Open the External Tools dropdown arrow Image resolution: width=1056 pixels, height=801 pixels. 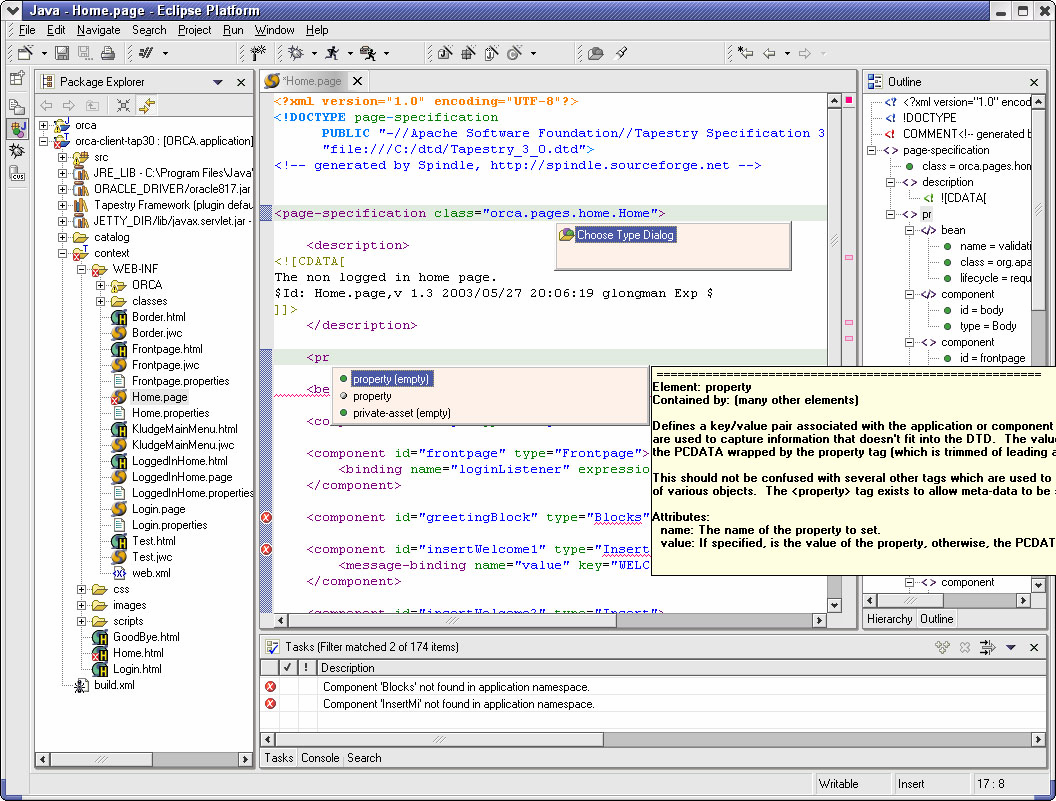[x=386, y=53]
